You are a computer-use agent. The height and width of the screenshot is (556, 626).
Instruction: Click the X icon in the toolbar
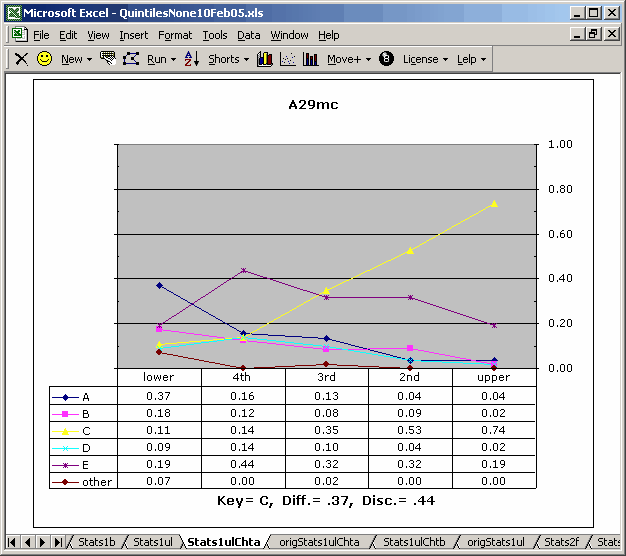click(x=21, y=59)
